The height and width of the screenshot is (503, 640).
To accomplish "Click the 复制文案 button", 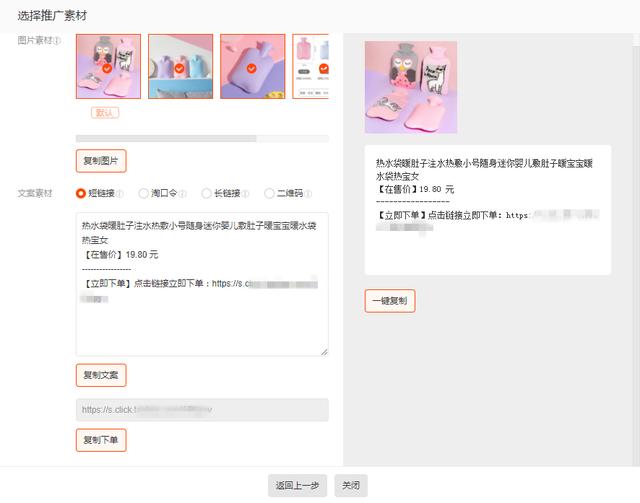I will point(101,375).
